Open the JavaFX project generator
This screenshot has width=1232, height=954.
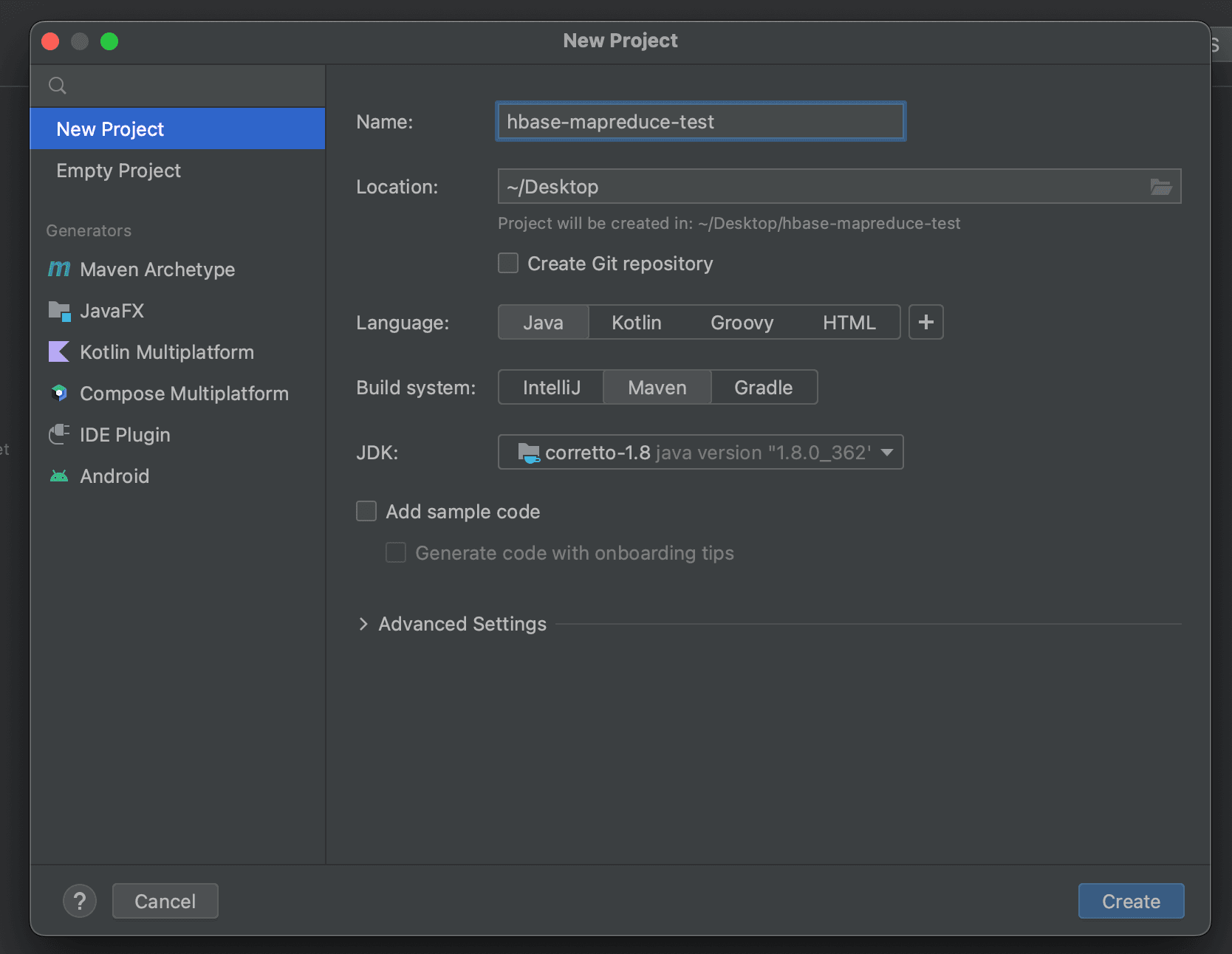click(x=112, y=310)
